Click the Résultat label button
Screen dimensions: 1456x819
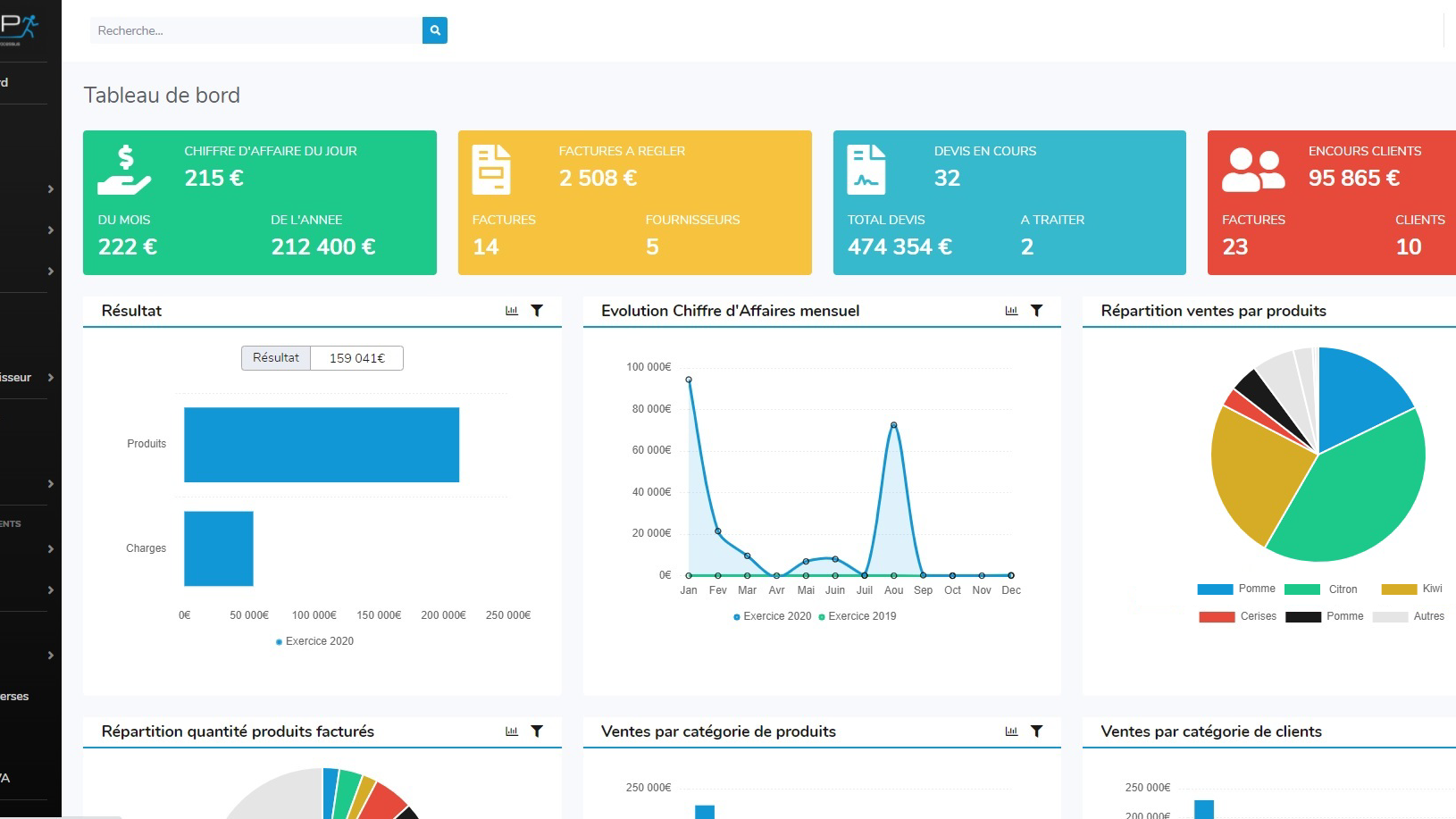(x=276, y=358)
